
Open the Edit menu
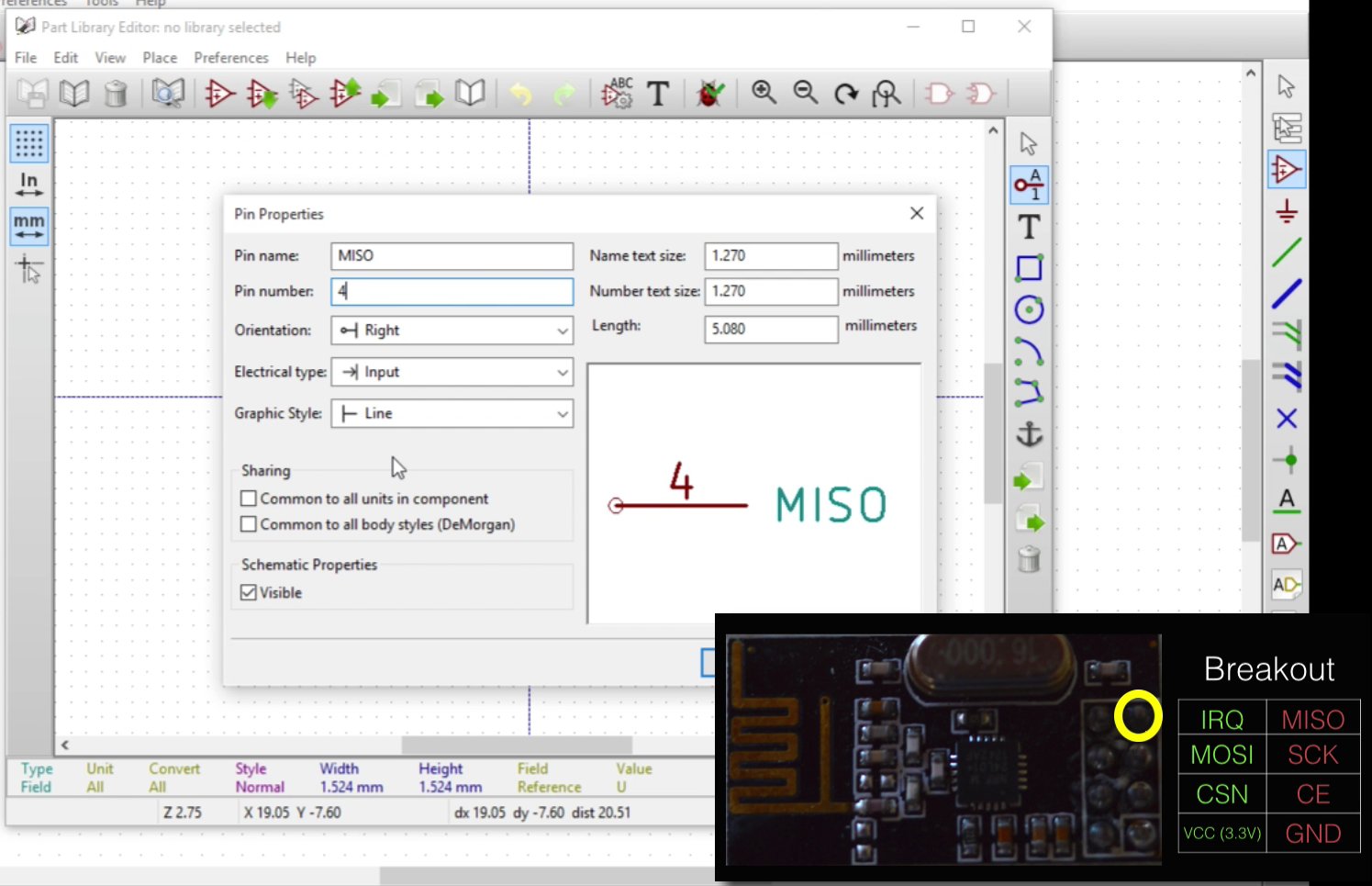point(66,58)
